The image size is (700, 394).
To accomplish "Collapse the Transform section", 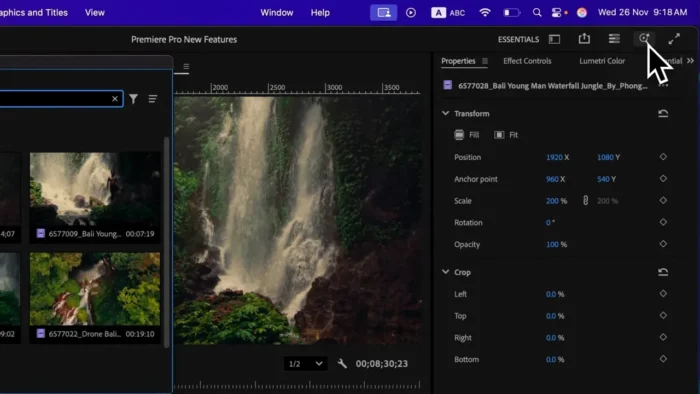I will [445, 113].
